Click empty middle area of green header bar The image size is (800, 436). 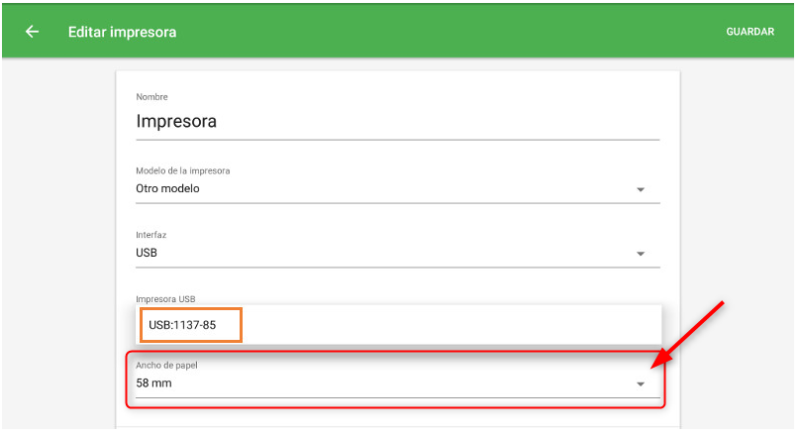tap(450, 32)
